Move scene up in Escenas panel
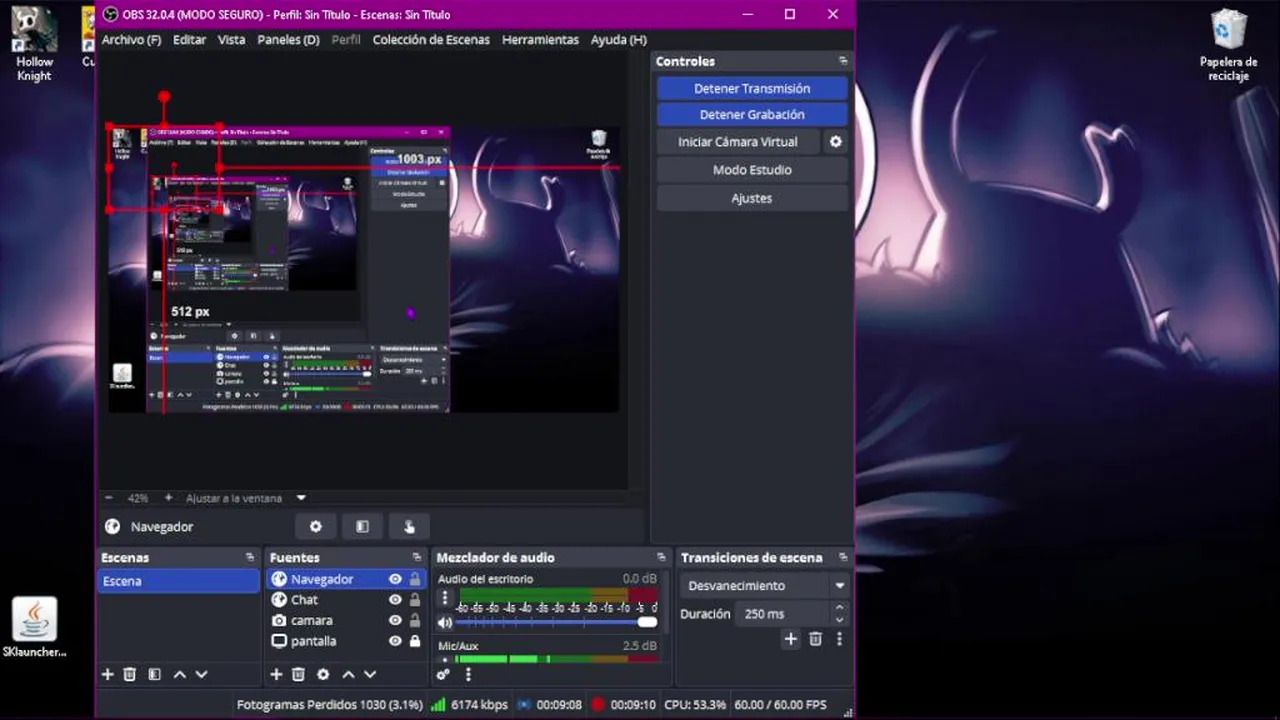The image size is (1280, 720). (x=179, y=675)
